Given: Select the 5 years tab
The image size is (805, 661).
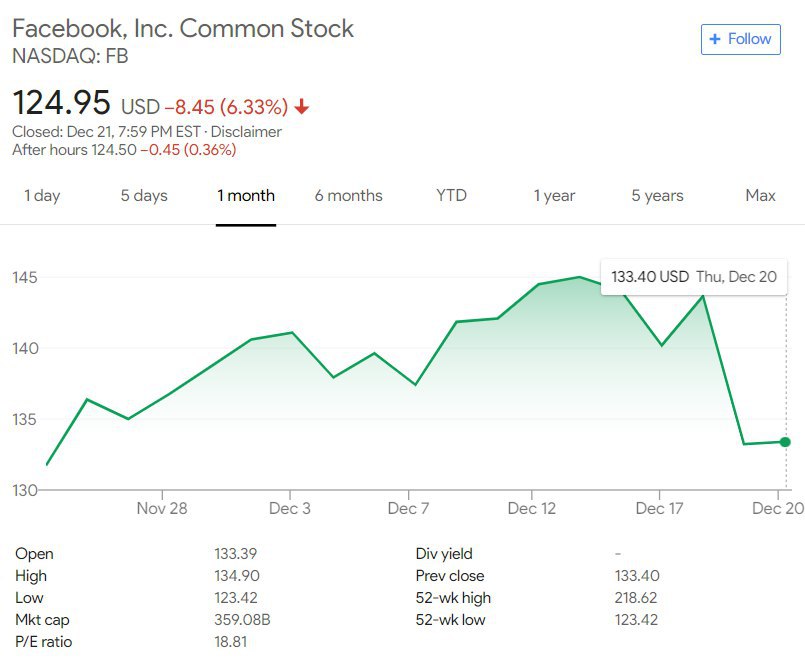Looking at the screenshot, I should point(657,196).
